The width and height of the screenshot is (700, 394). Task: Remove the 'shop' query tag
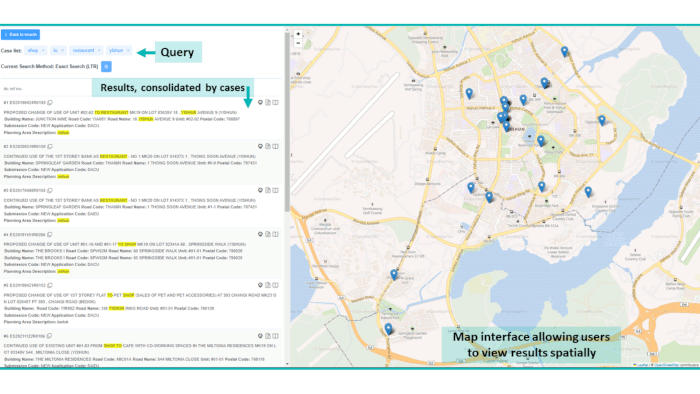click(43, 50)
